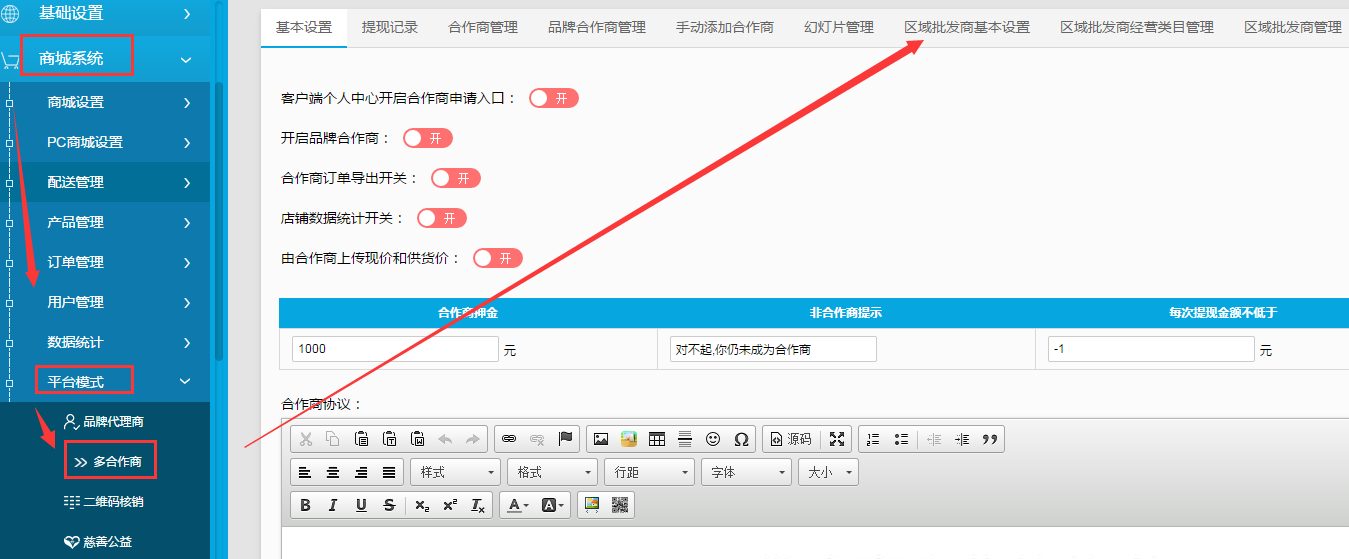
Task: Insert block quote in editor
Action: coord(990,439)
